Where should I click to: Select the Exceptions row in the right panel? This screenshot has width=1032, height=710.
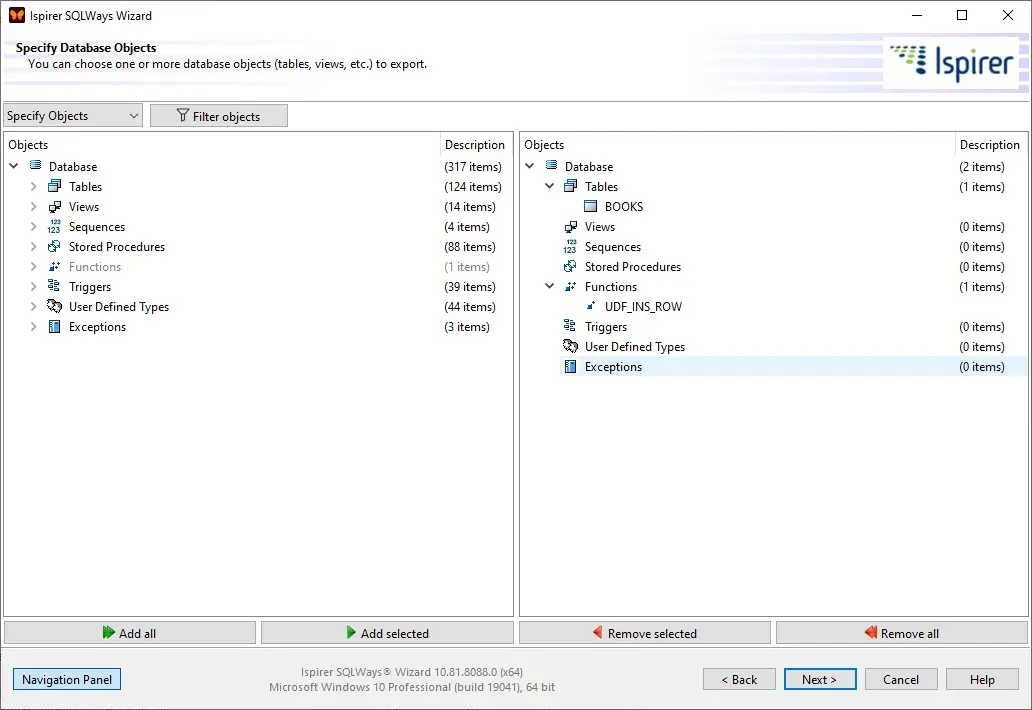pyautogui.click(x=793, y=367)
